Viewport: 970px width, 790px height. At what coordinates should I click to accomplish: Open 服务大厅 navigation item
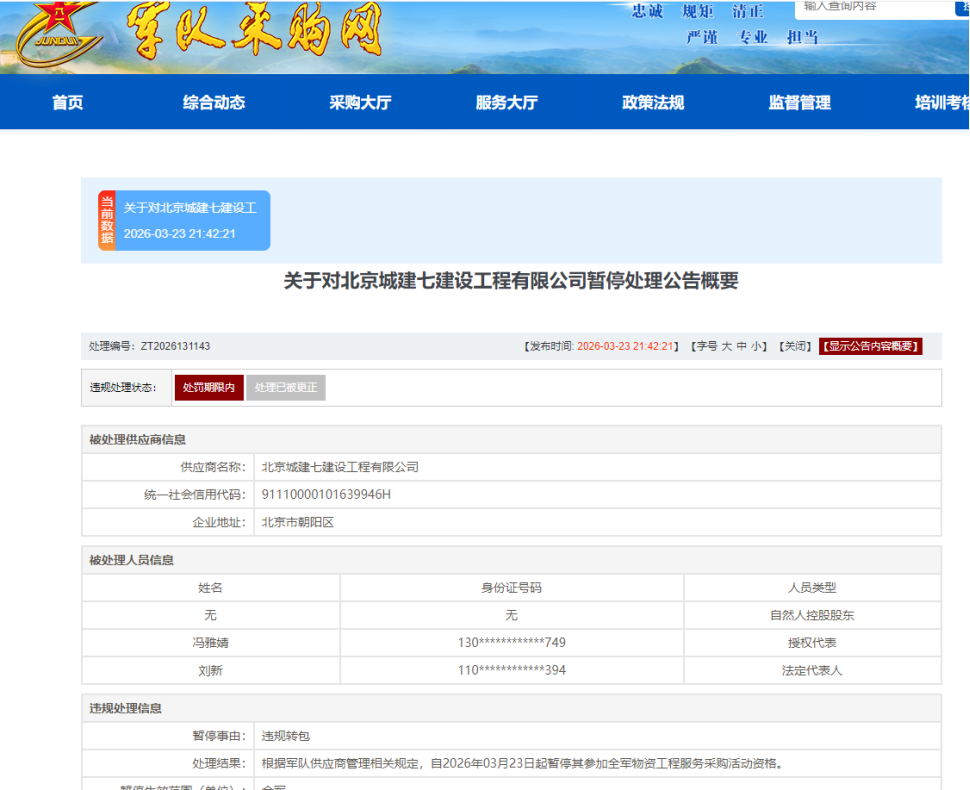507,102
